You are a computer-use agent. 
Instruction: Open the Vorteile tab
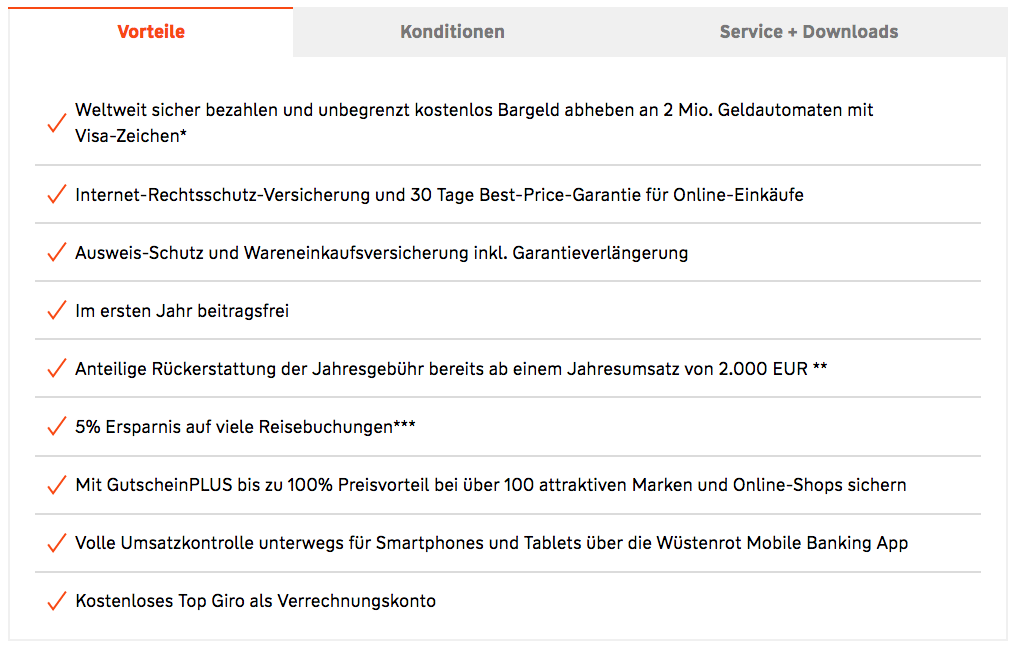151,32
